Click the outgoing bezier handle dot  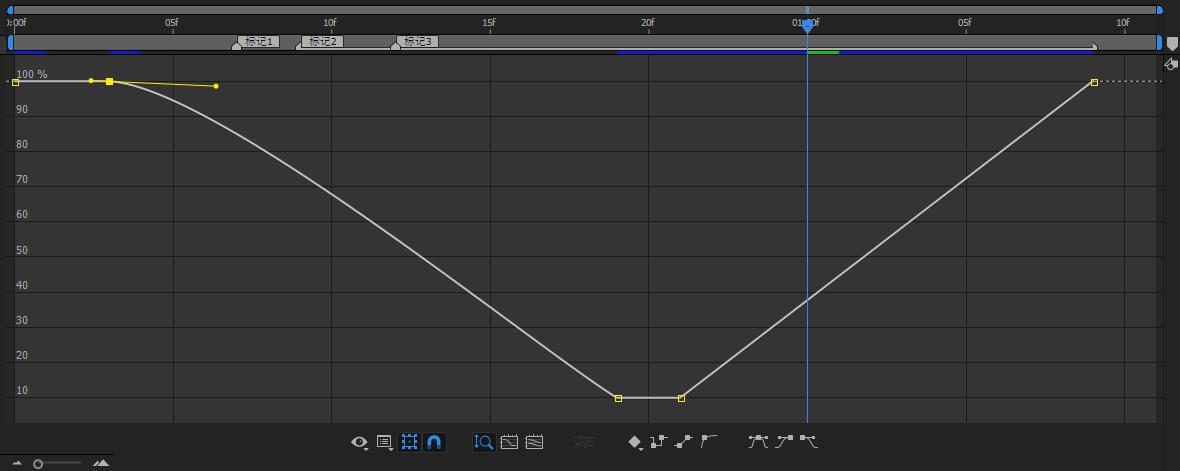click(216, 87)
